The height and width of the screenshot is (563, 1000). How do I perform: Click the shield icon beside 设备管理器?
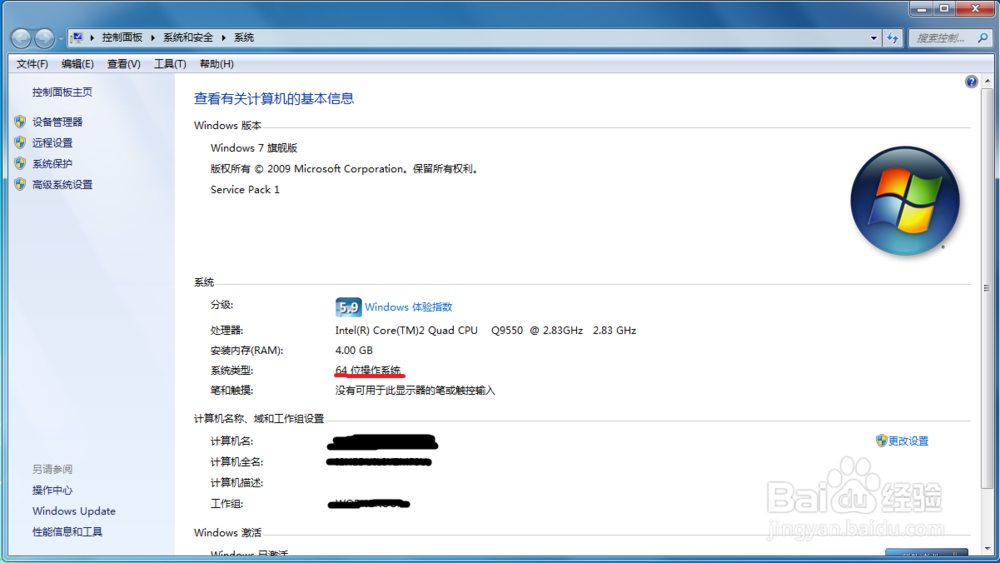(x=20, y=121)
